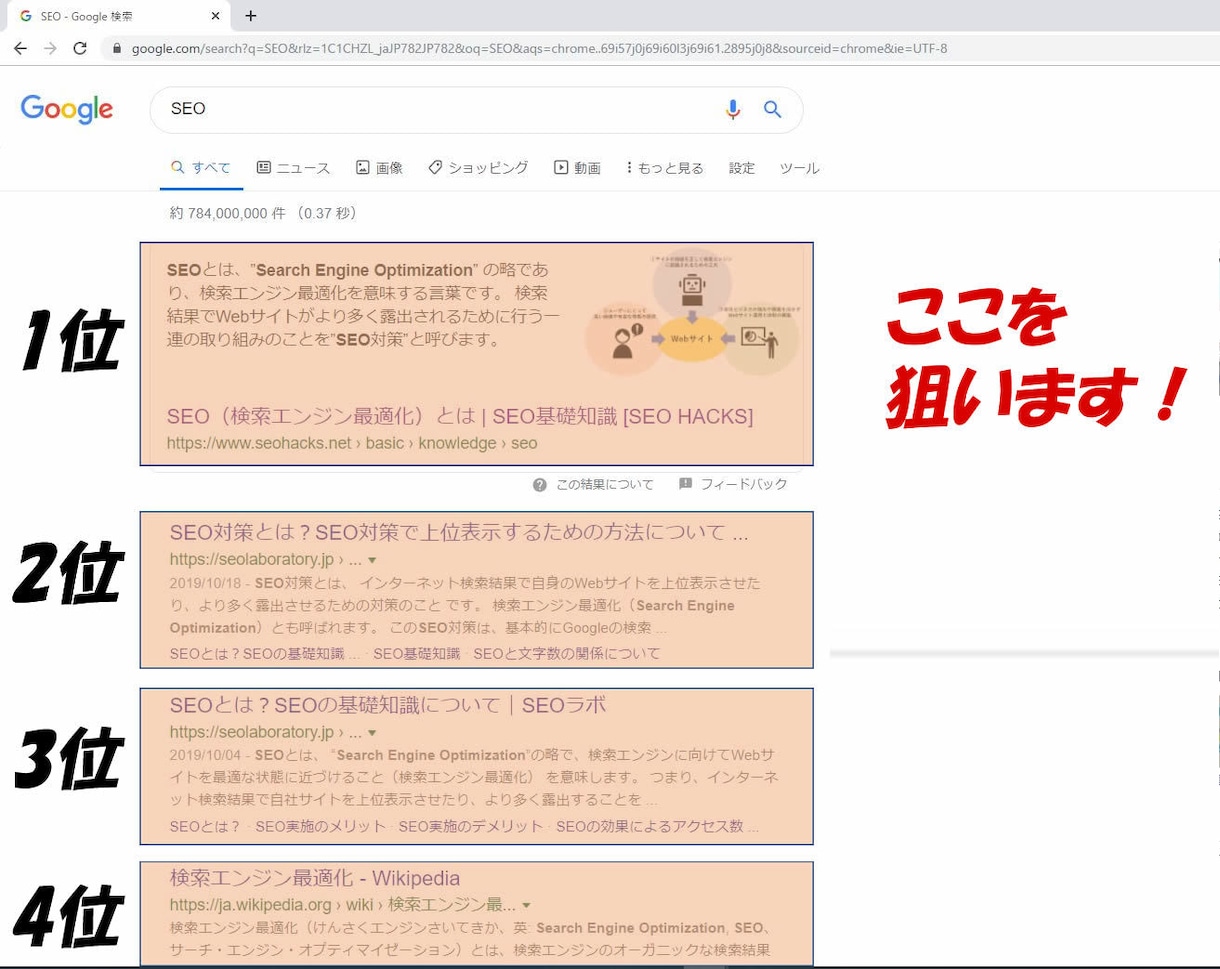Click the Google logo
The image size is (1220, 969).
pos(67,109)
